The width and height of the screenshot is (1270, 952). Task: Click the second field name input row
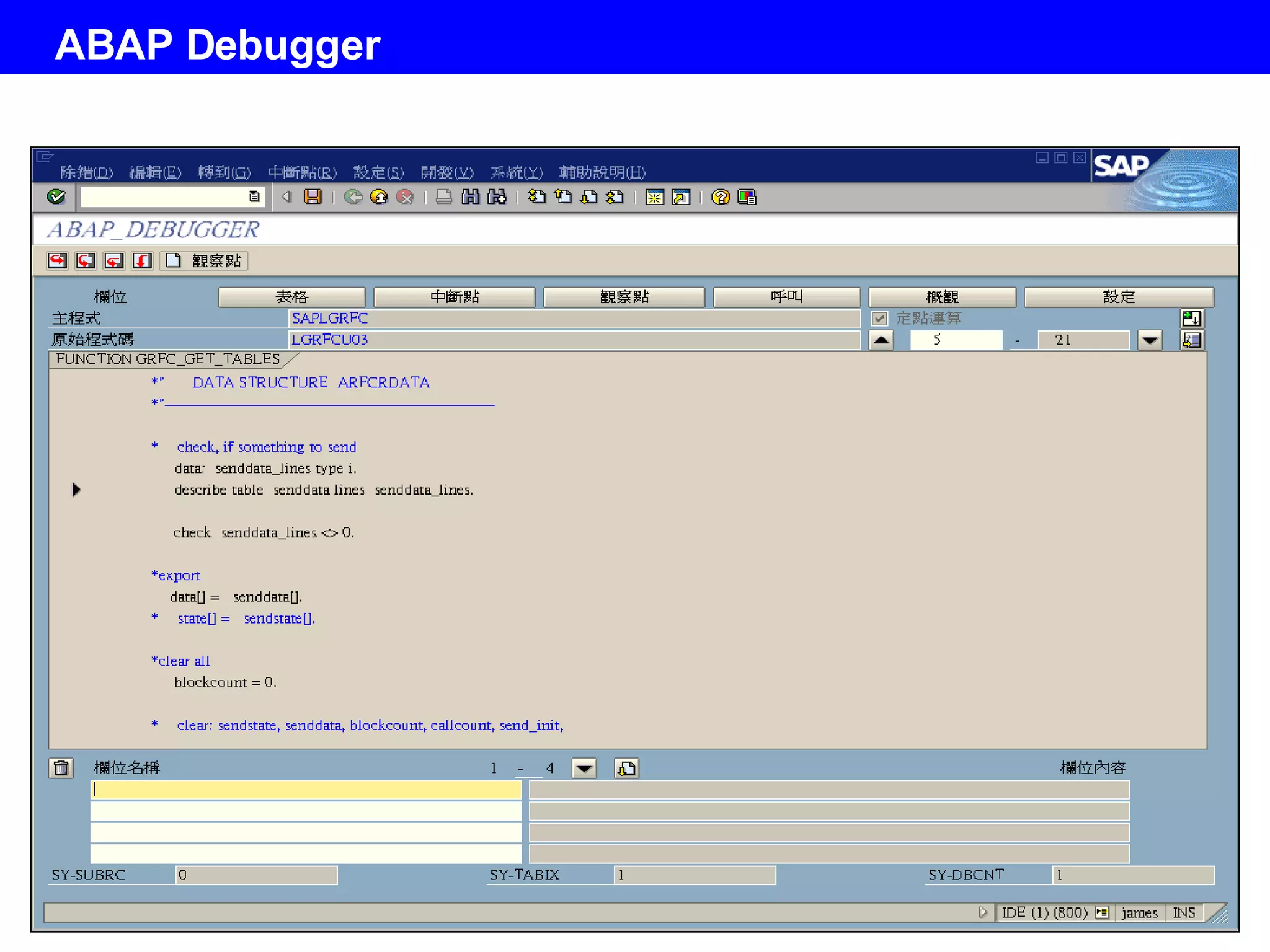[x=306, y=811]
